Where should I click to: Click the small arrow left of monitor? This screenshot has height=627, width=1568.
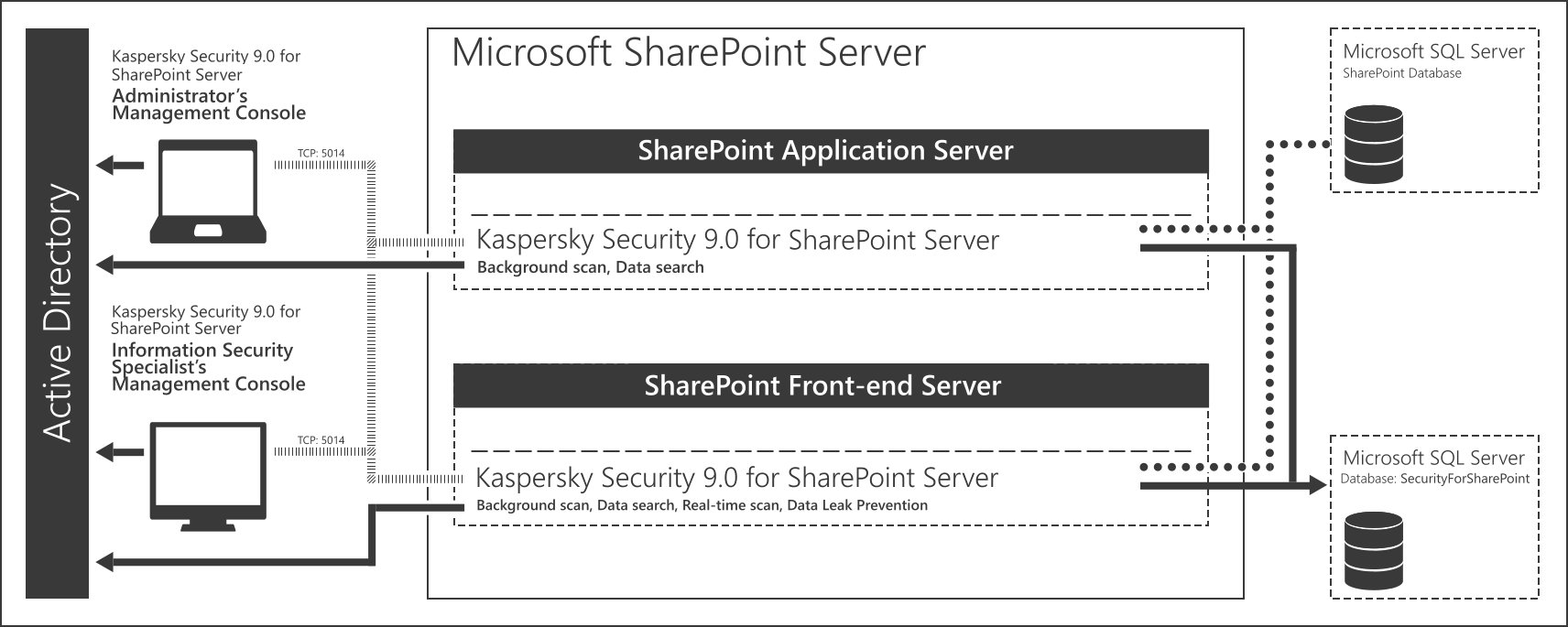click(119, 451)
